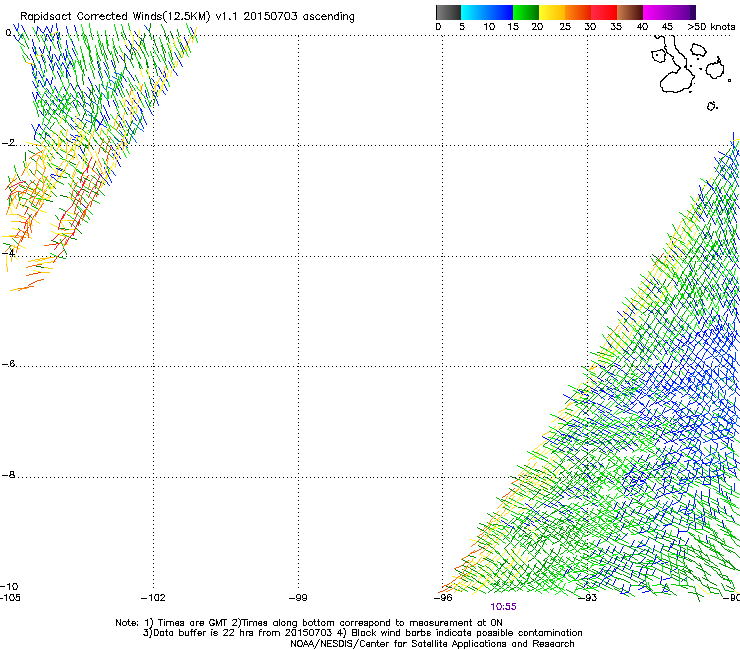
Task: Click the cyan 5-10 knots legend segment
Action: coord(474,12)
